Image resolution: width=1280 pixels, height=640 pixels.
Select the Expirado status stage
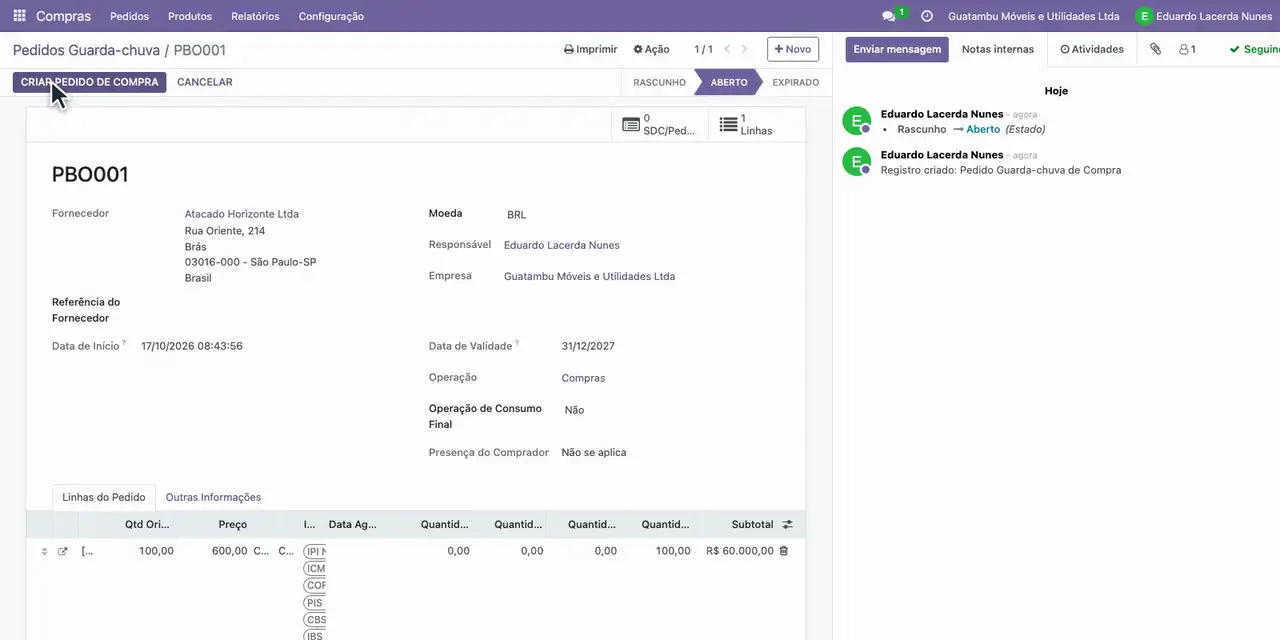795,82
